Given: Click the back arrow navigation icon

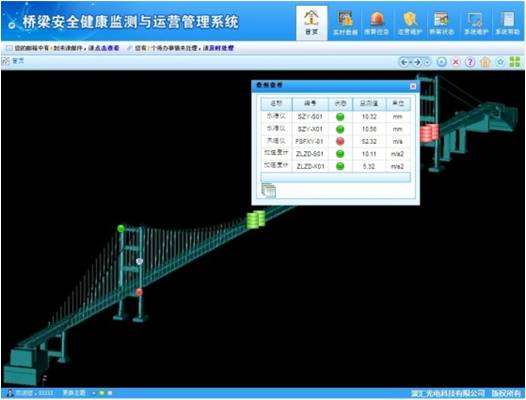Looking at the screenshot, I should click(x=404, y=62).
